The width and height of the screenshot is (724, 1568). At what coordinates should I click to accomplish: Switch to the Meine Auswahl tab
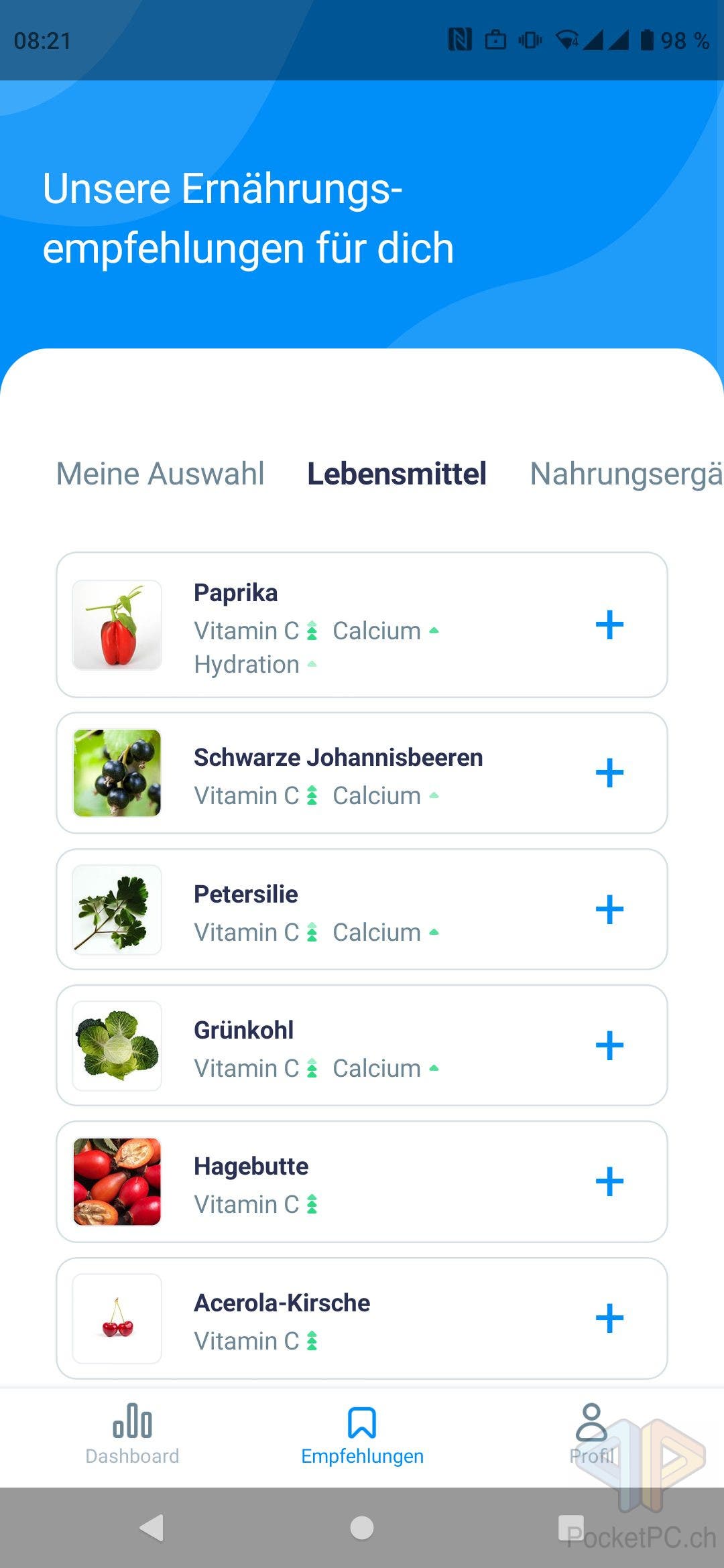160,474
